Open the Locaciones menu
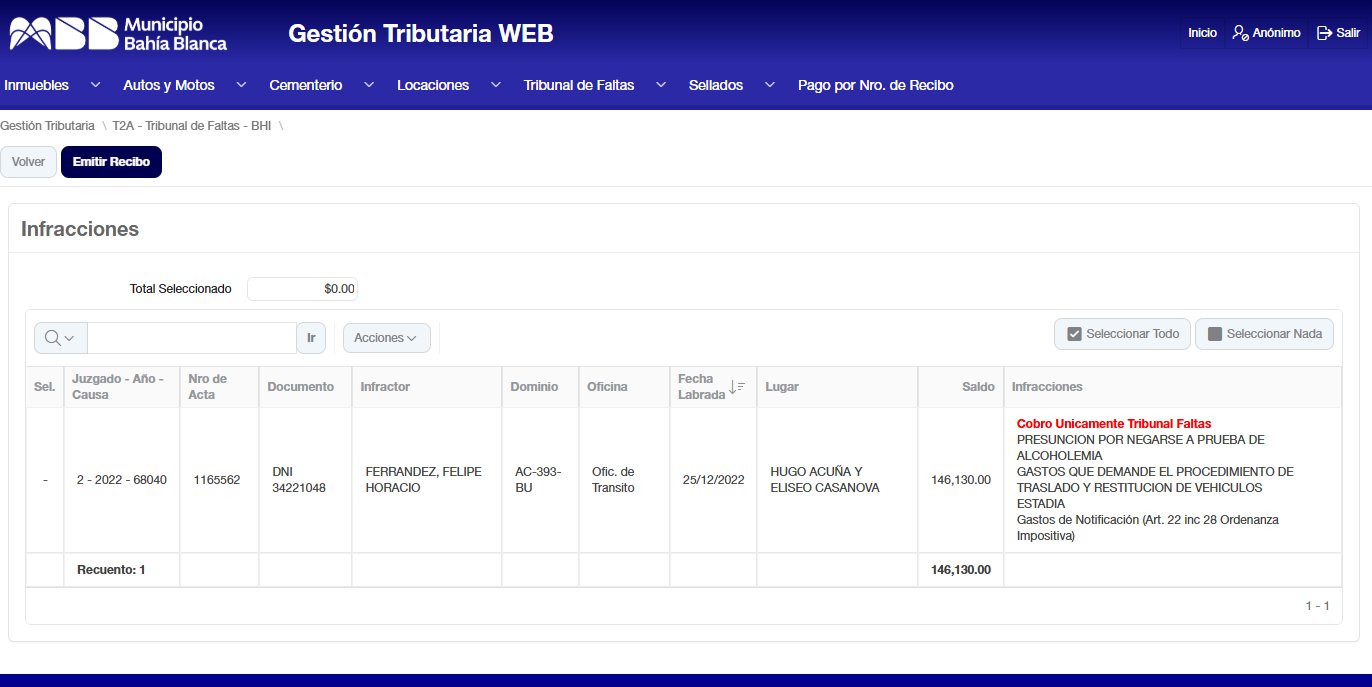1372x687 pixels. [x=433, y=85]
